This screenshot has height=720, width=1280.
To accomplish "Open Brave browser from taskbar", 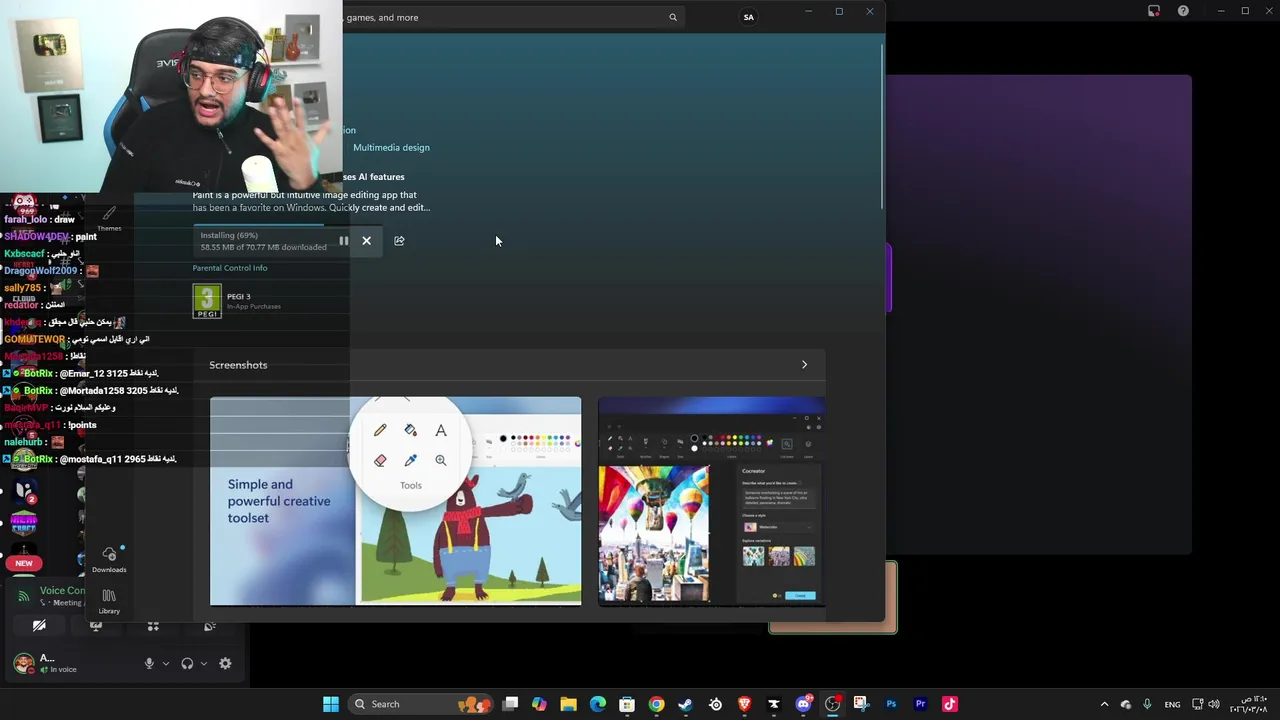I will pos(744,704).
